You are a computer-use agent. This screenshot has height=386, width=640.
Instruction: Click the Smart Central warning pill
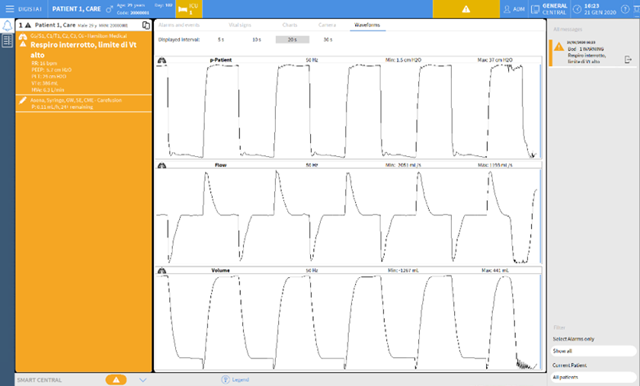pyautogui.click(x=116, y=380)
